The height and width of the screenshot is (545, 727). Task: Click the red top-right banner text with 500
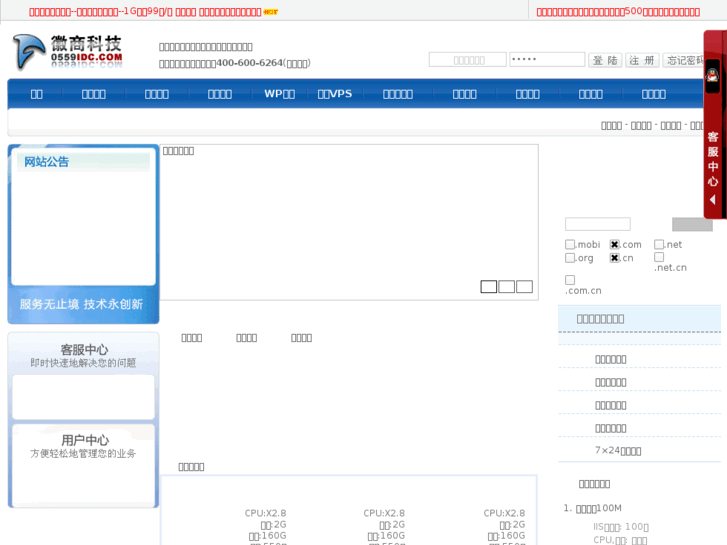click(x=618, y=12)
